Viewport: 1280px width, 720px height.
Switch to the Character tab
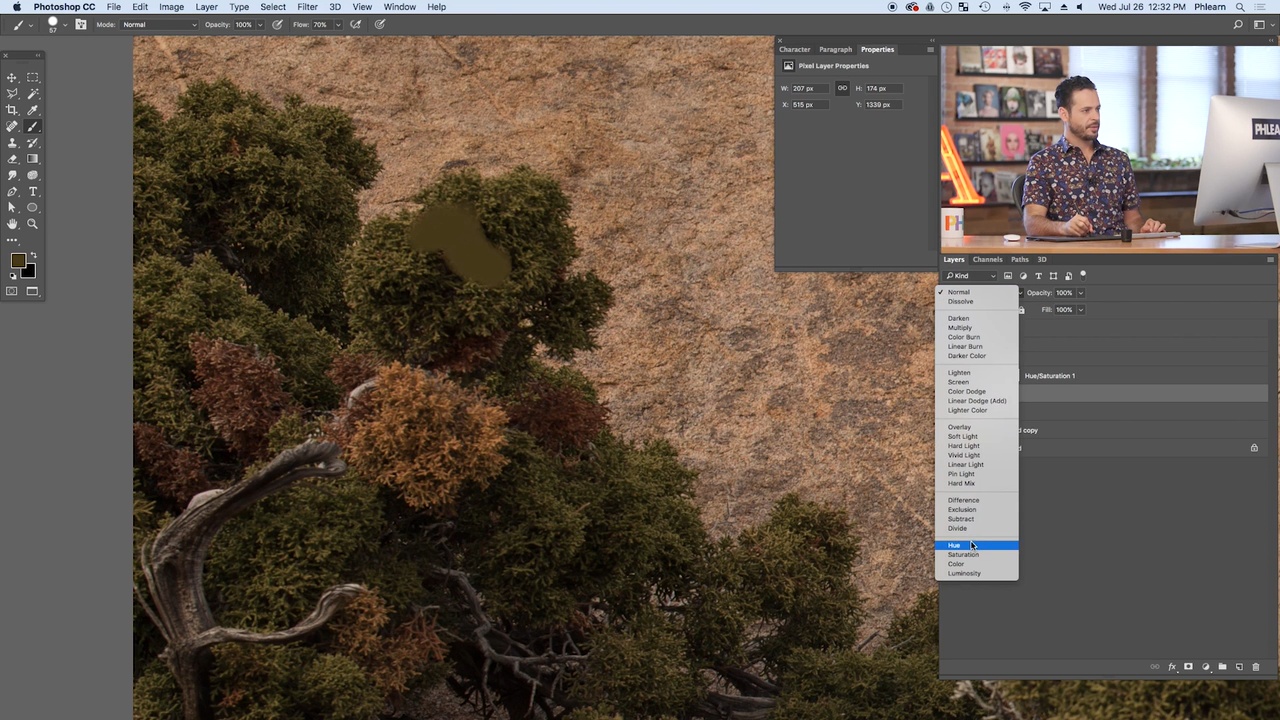coord(795,50)
